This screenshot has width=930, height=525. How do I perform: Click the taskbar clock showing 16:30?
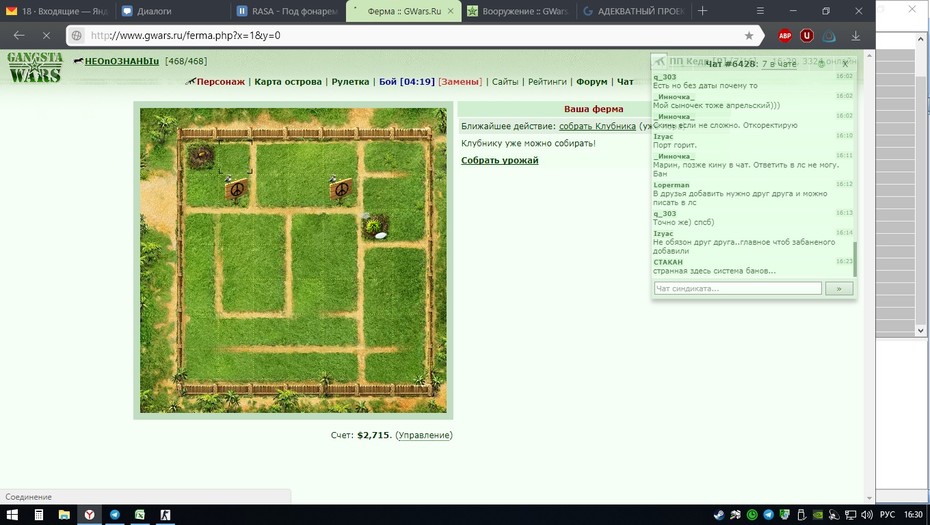tap(913, 515)
